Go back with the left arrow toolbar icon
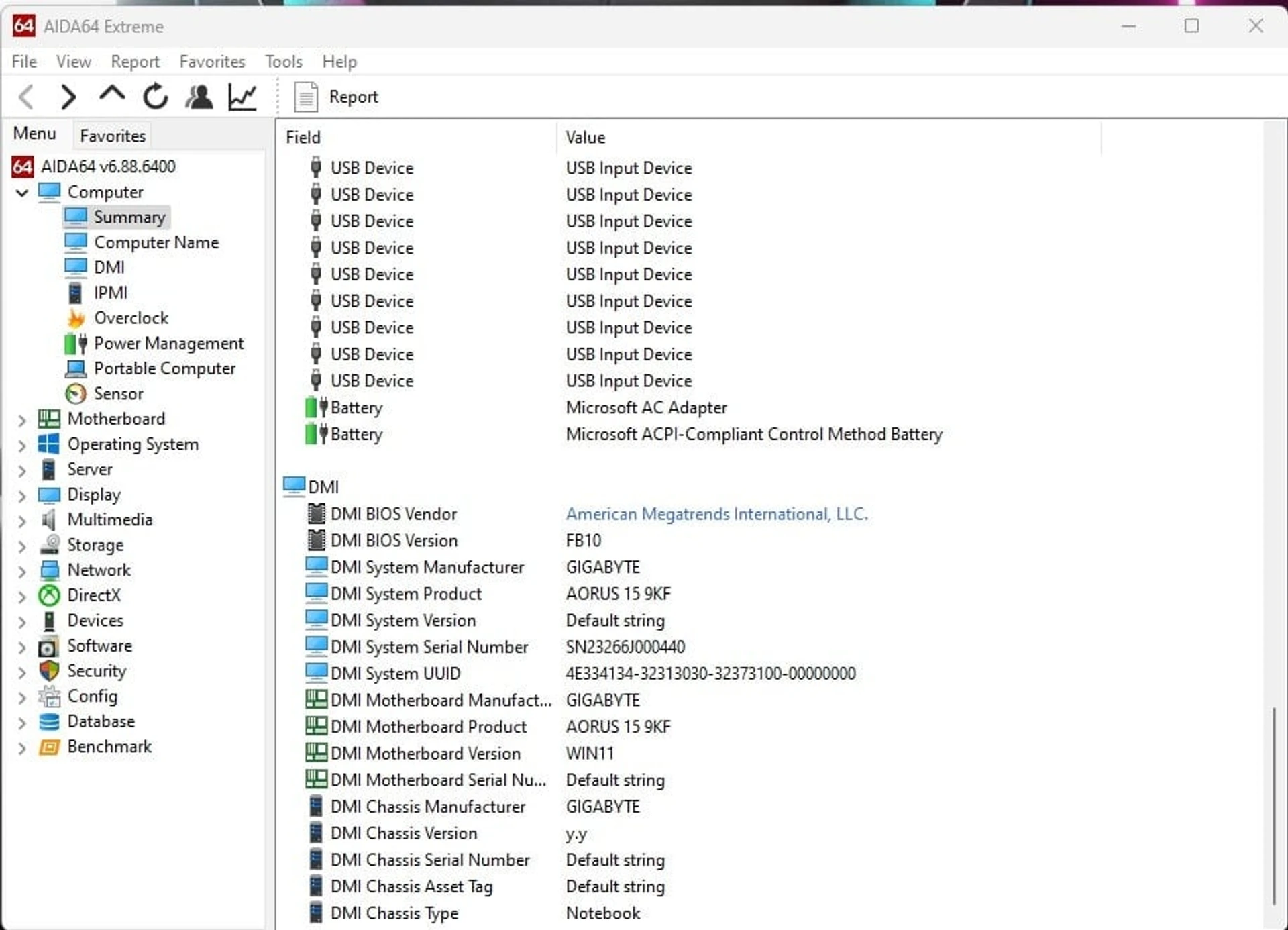Viewport: 1288px width, 930px height. pyautogui.click(x=26, y=97)
